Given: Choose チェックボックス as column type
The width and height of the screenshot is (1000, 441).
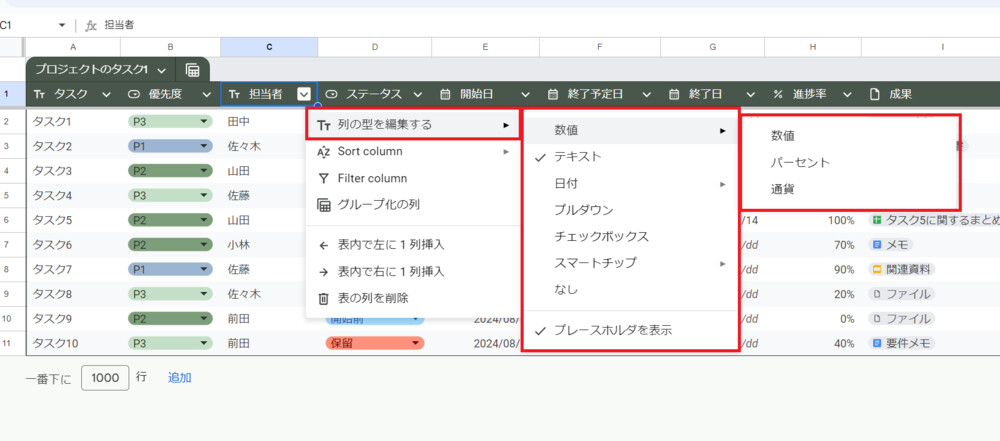Looking at the screenshot, I should 601,237.
